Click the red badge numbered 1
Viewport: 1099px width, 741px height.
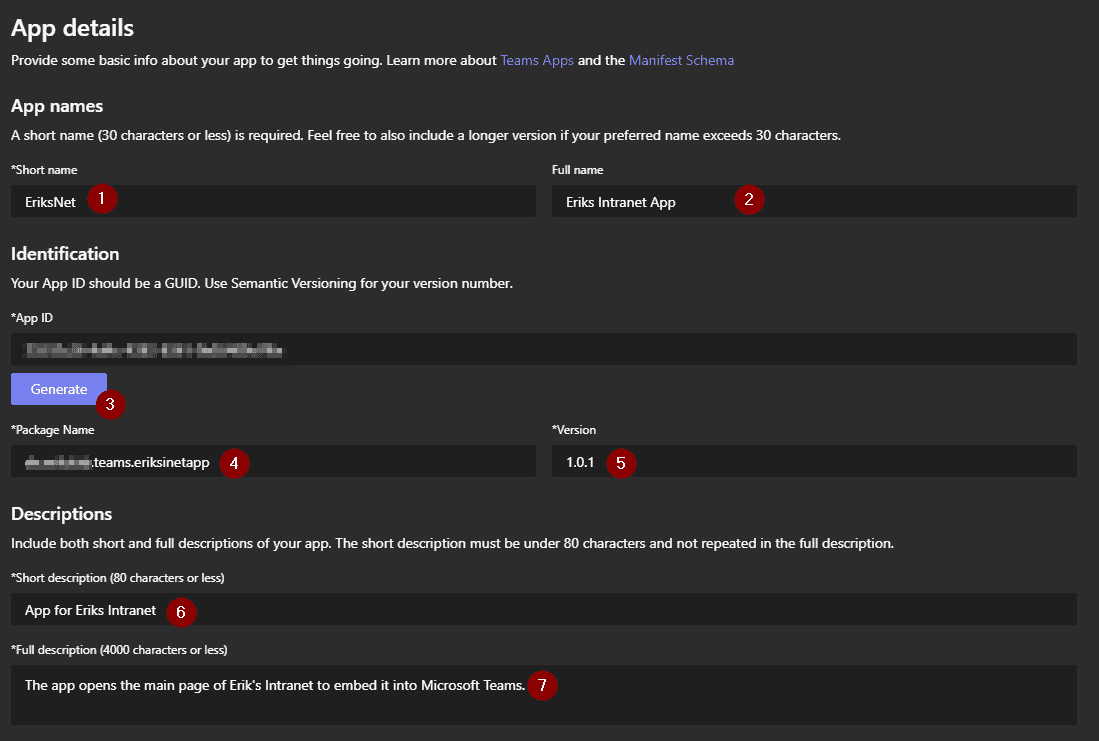[102, 199]
